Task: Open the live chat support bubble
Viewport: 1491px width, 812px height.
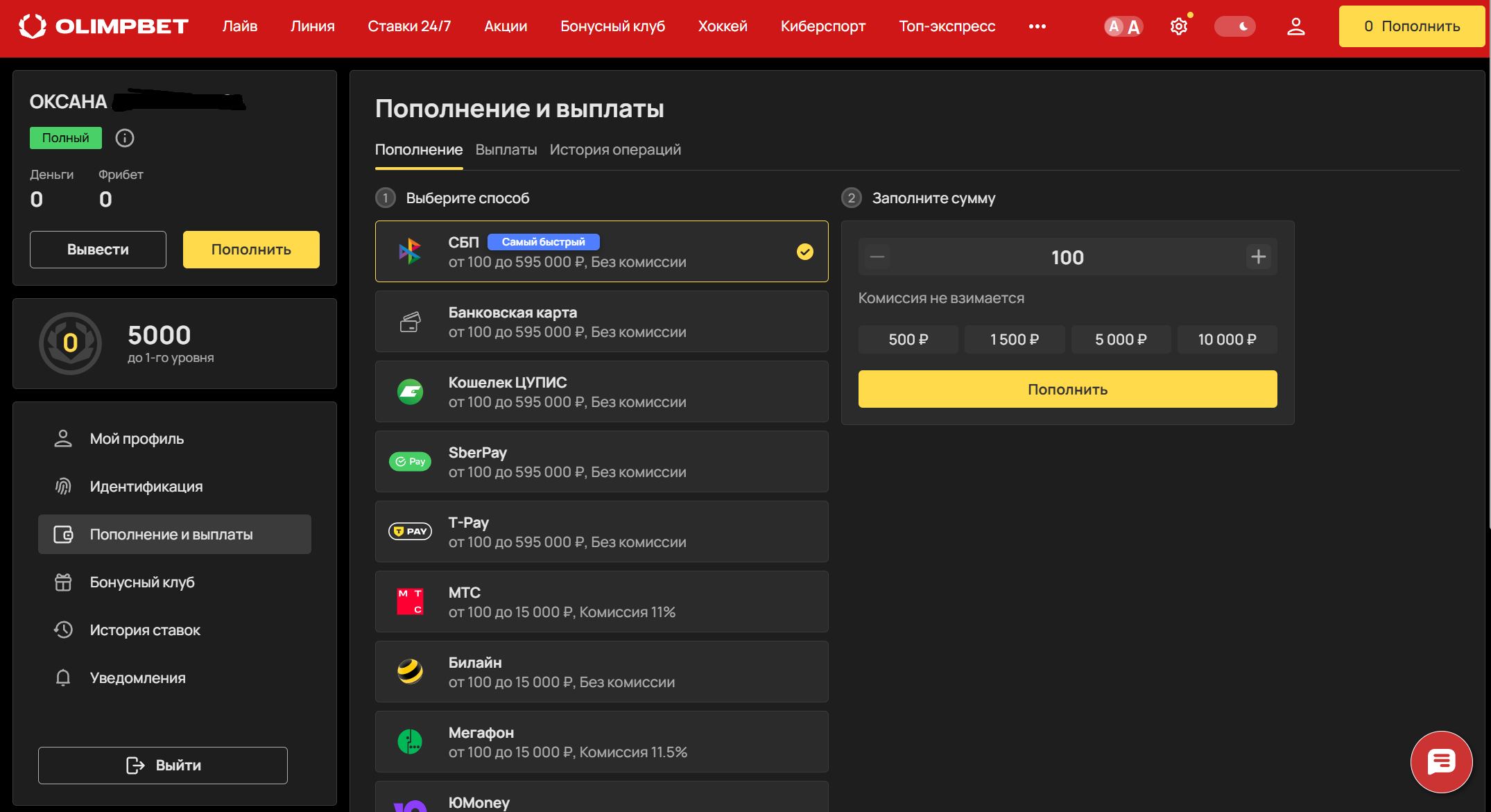Action: click(x=1441, y=761)
